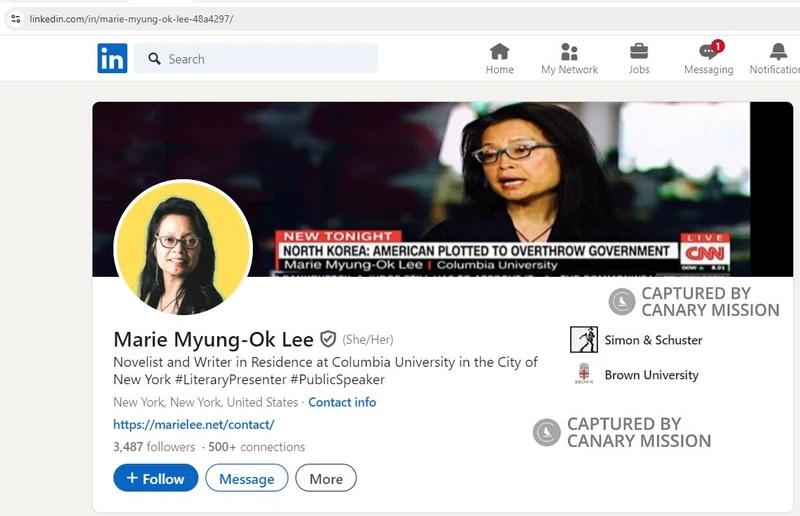
Task: Select the Messaging nav label
Action: pos(709,69)
